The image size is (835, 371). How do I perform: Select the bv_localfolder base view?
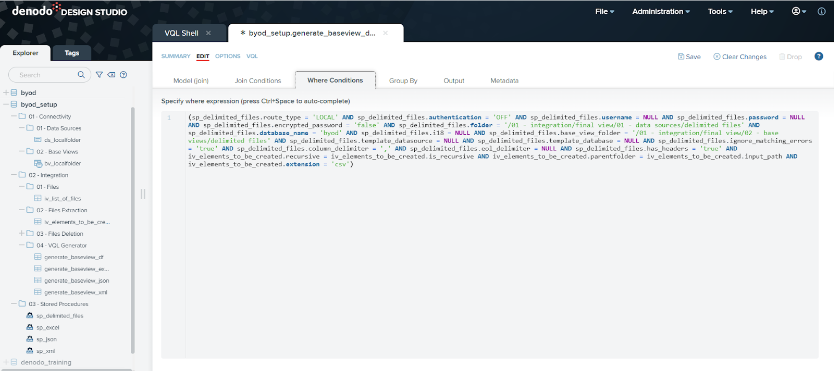point(57,163)
